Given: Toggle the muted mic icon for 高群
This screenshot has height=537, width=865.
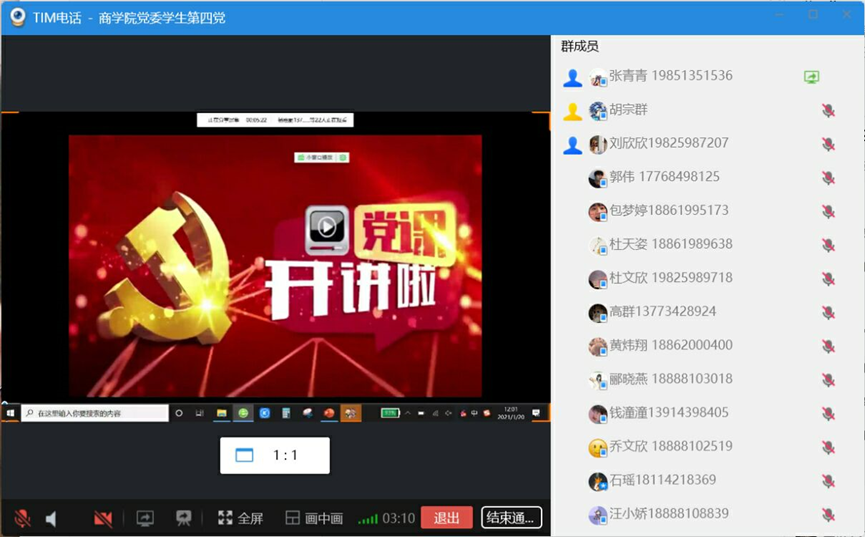Looking at the screenshot, I should (828, 313).
